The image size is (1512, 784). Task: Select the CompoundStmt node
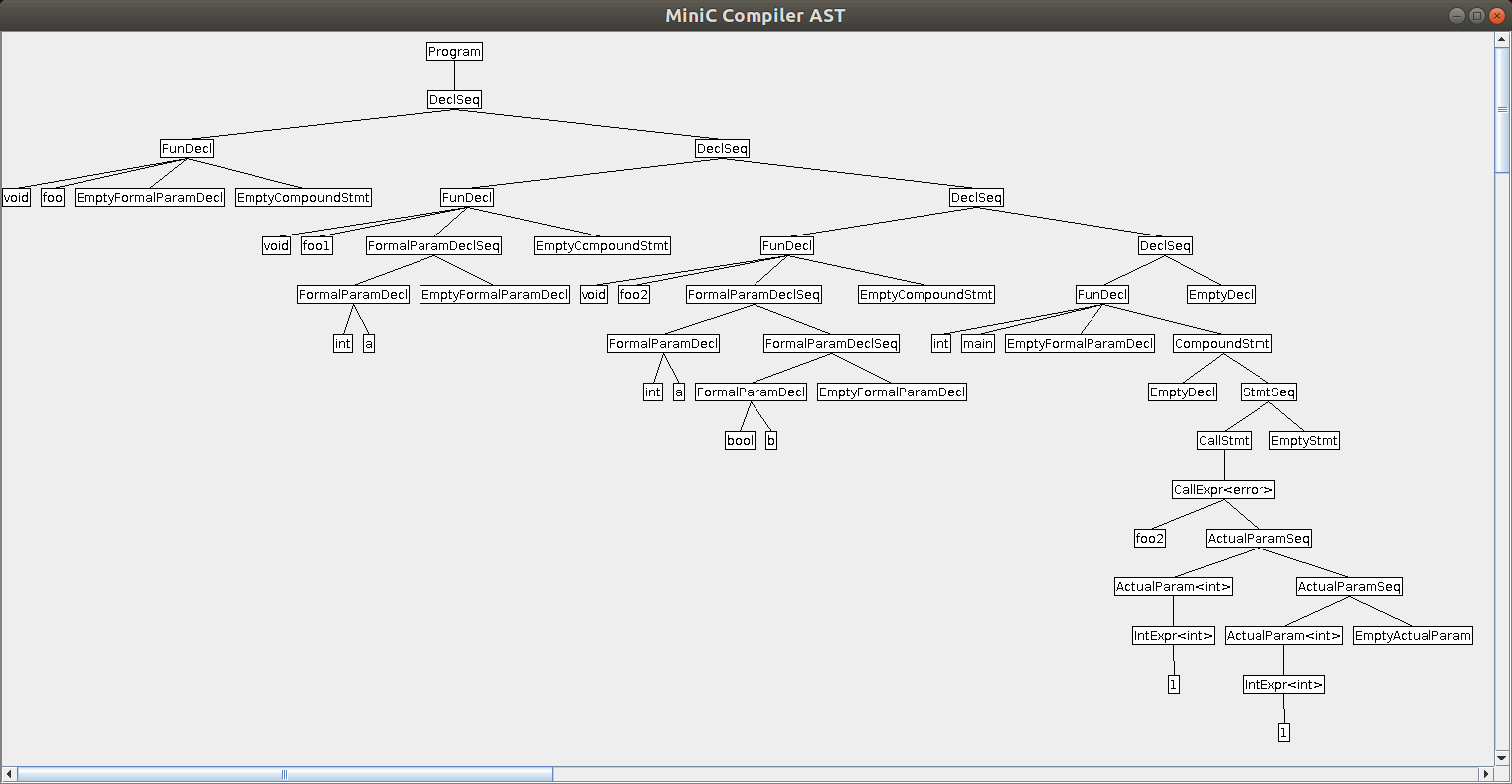[1222, 344]
